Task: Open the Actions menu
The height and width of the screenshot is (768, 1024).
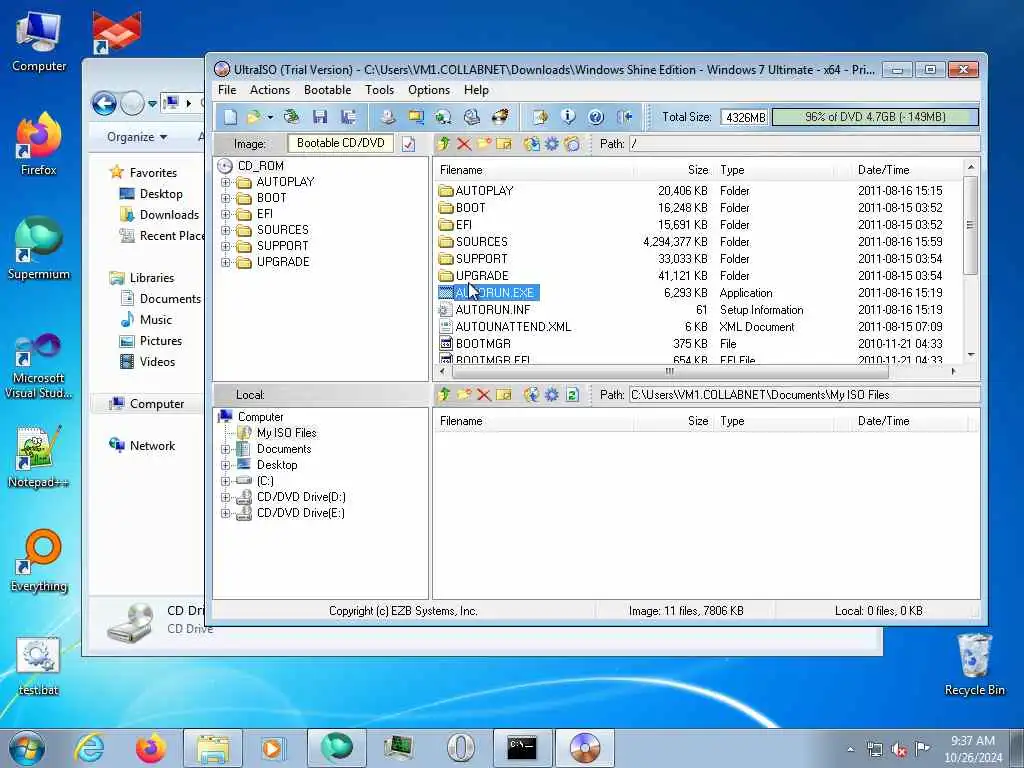Action: click(270, 90)
